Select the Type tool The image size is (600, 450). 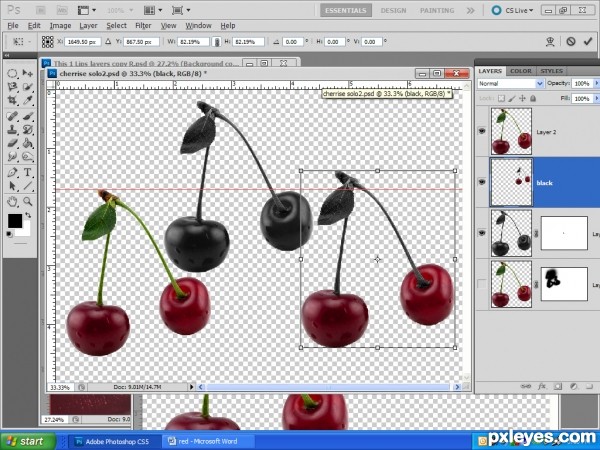pos(27,172)
